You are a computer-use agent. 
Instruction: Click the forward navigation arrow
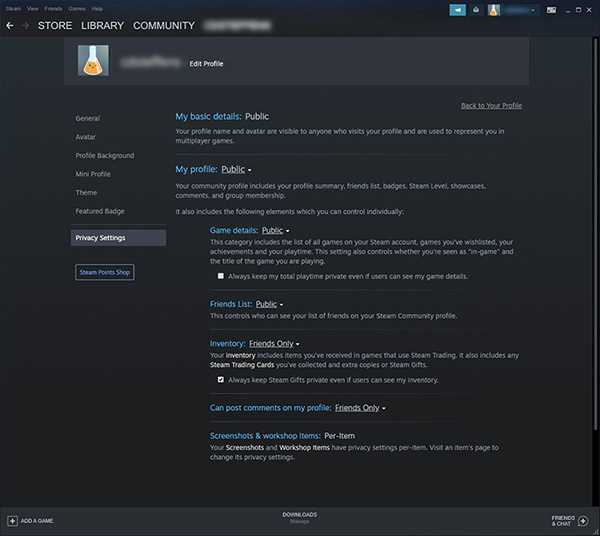[25, 25]
